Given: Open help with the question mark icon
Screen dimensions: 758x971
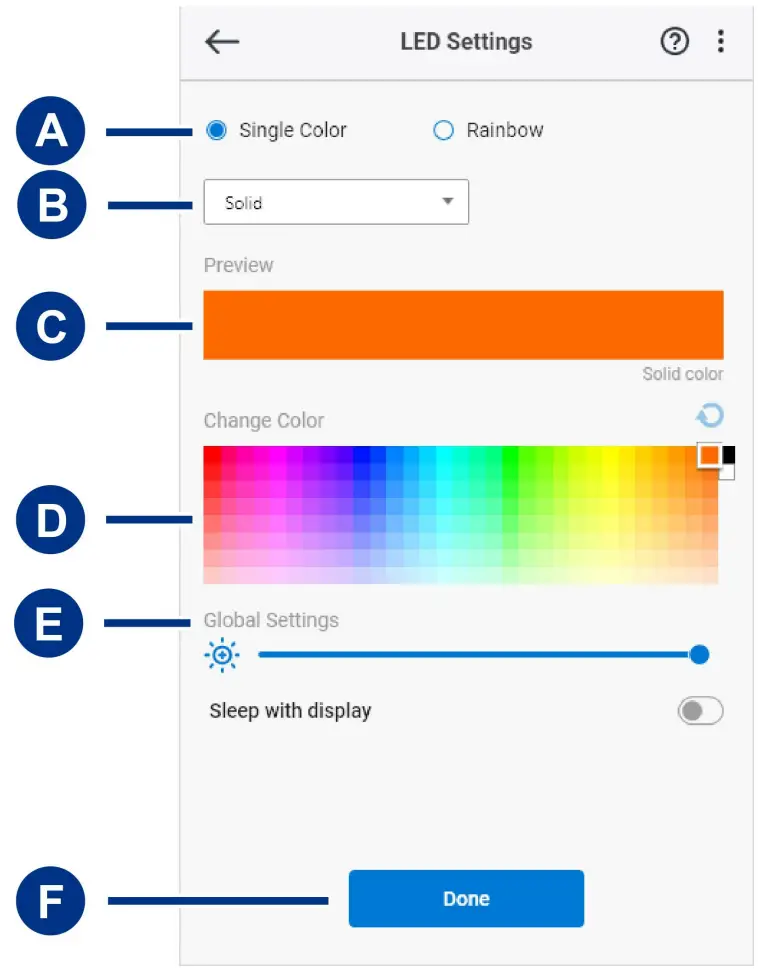Looking at the screenshot, I should [x=675, y=41].
